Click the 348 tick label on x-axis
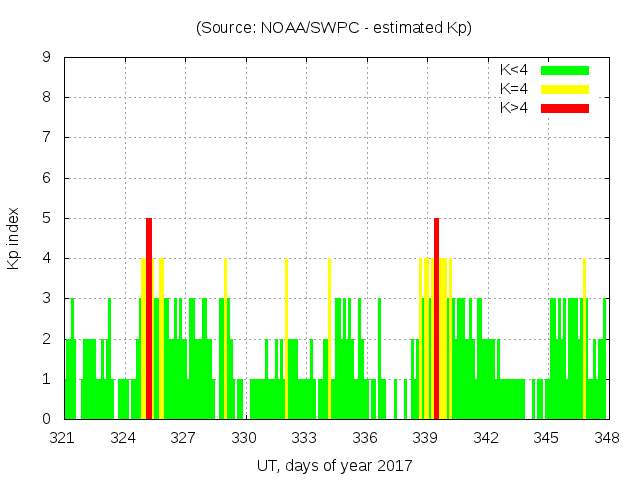 click(606, 438)
